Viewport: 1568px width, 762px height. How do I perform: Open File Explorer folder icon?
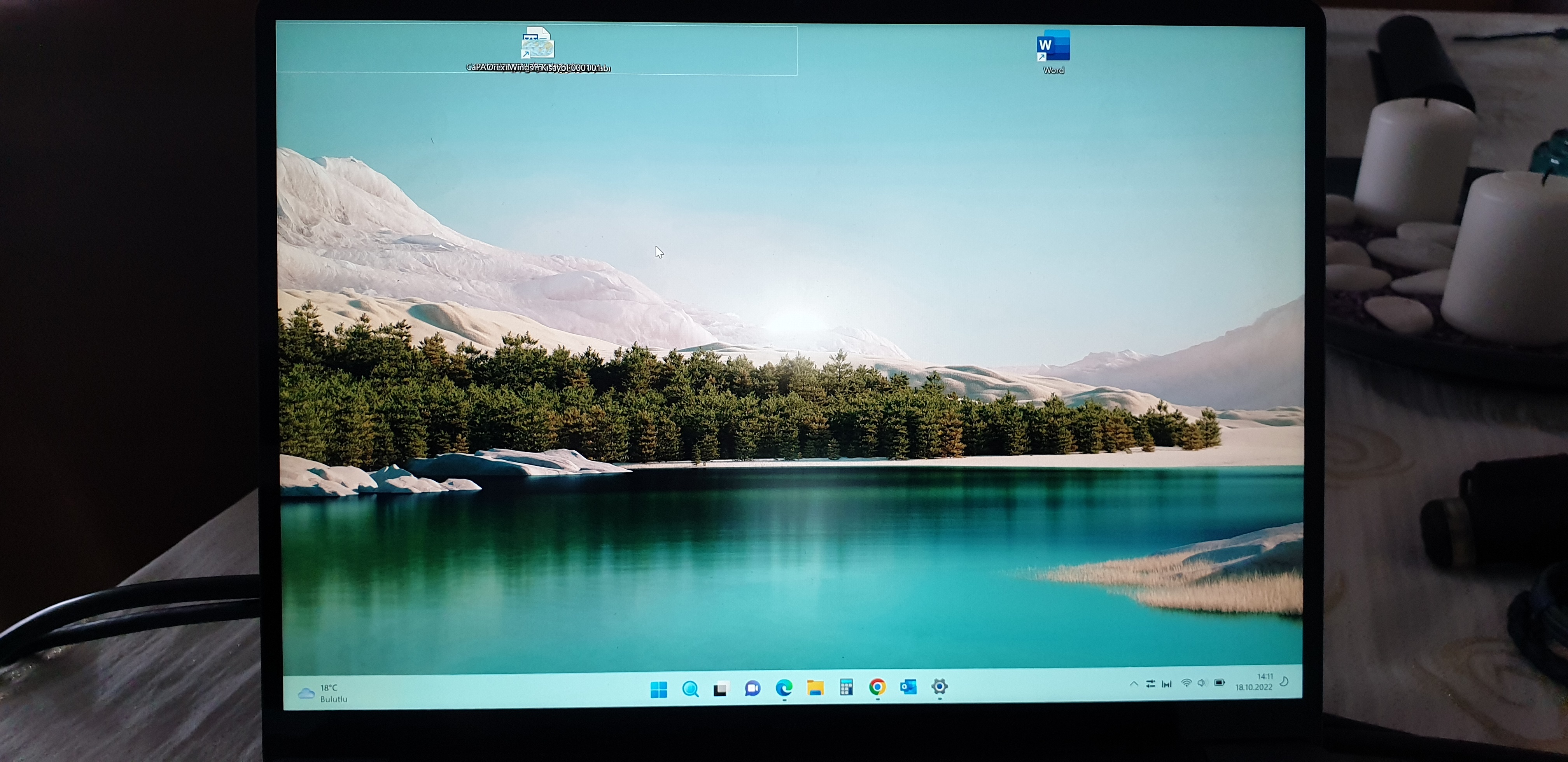815,688
